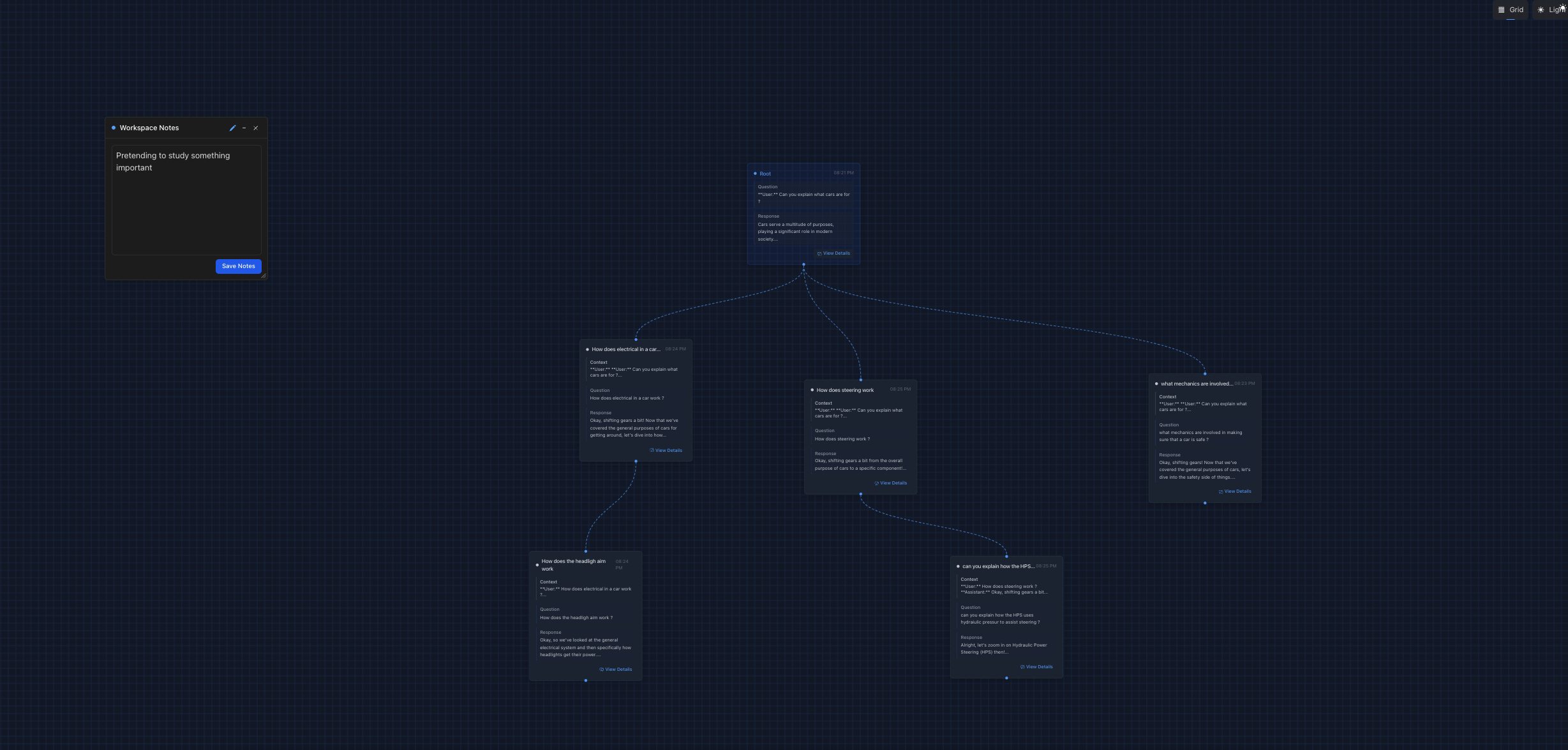View Details of what mechanics are involved node
This screenshot has height=750, width=1568.
1235,491
